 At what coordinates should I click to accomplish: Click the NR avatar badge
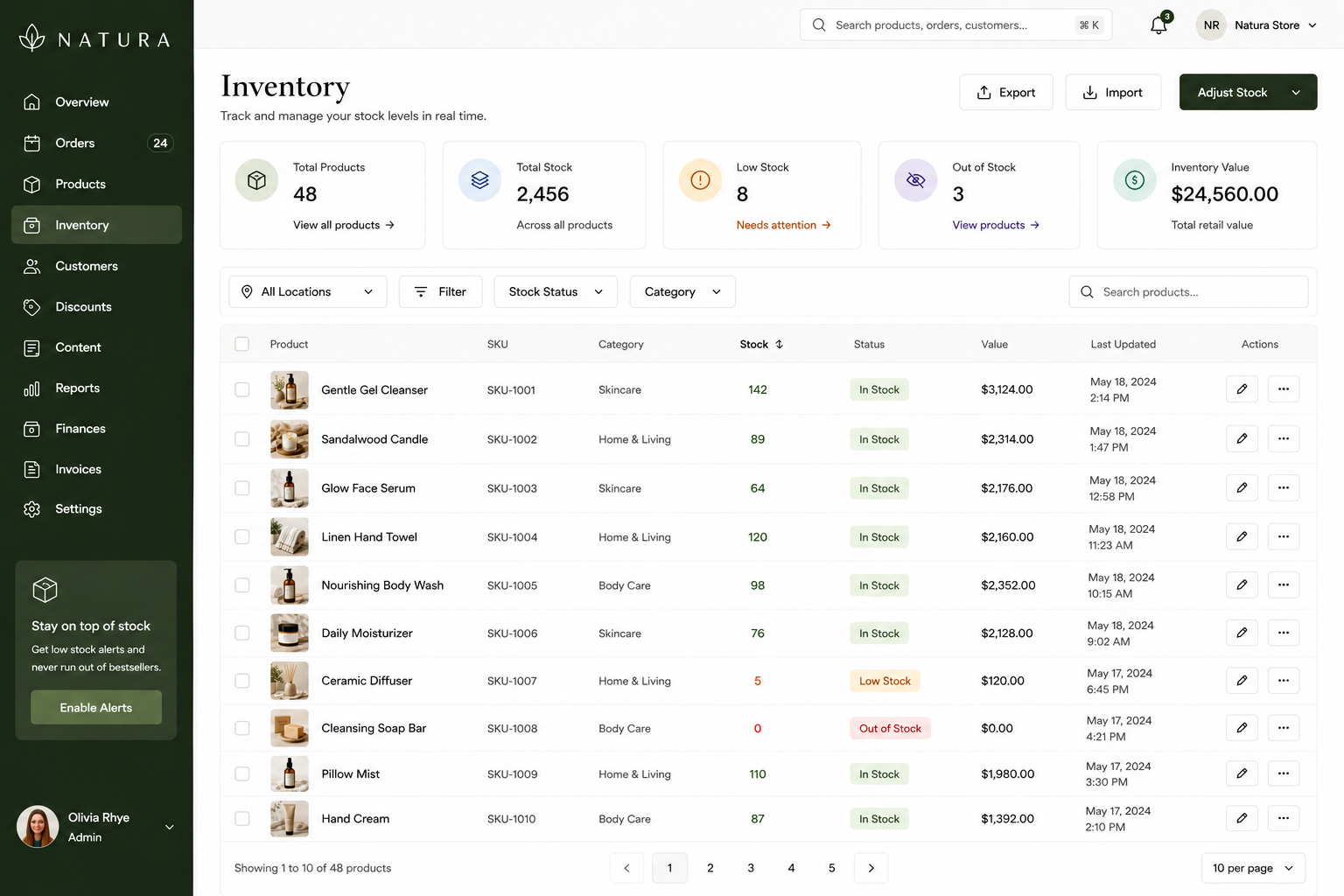[1211, 25]
